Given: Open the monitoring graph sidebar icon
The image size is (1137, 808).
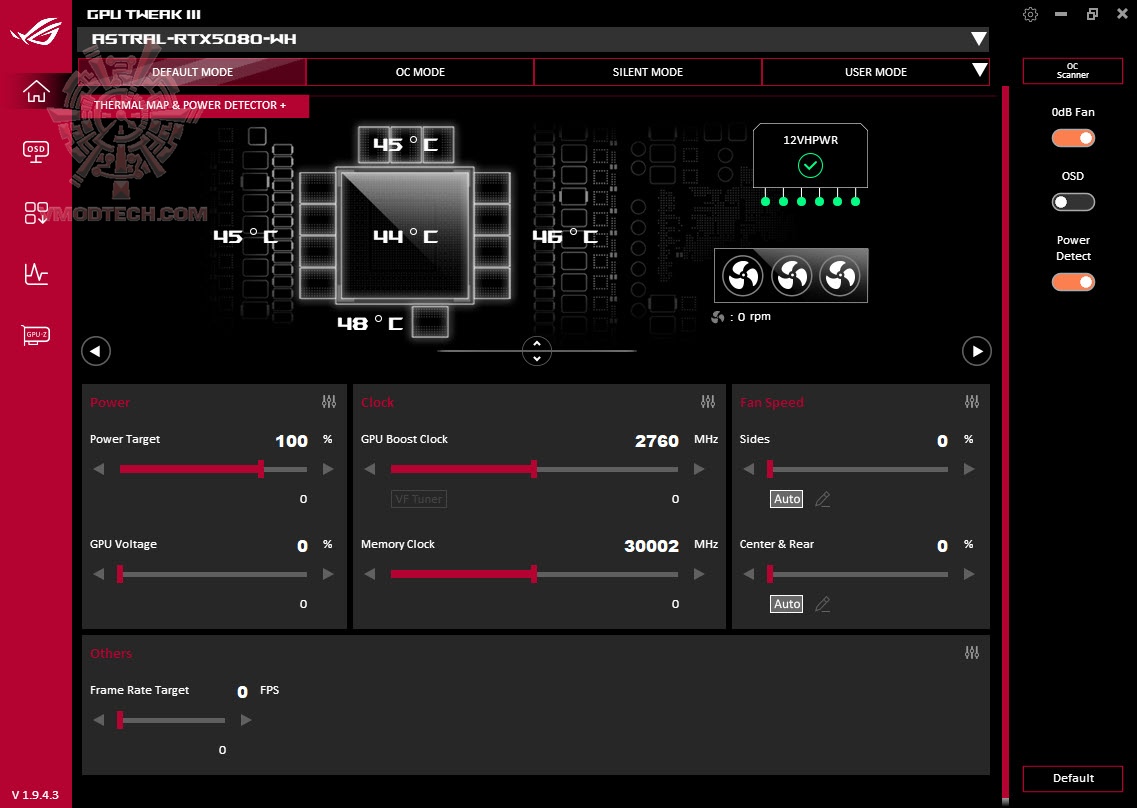Looking at the screenshot, I should tap(36, 274).
